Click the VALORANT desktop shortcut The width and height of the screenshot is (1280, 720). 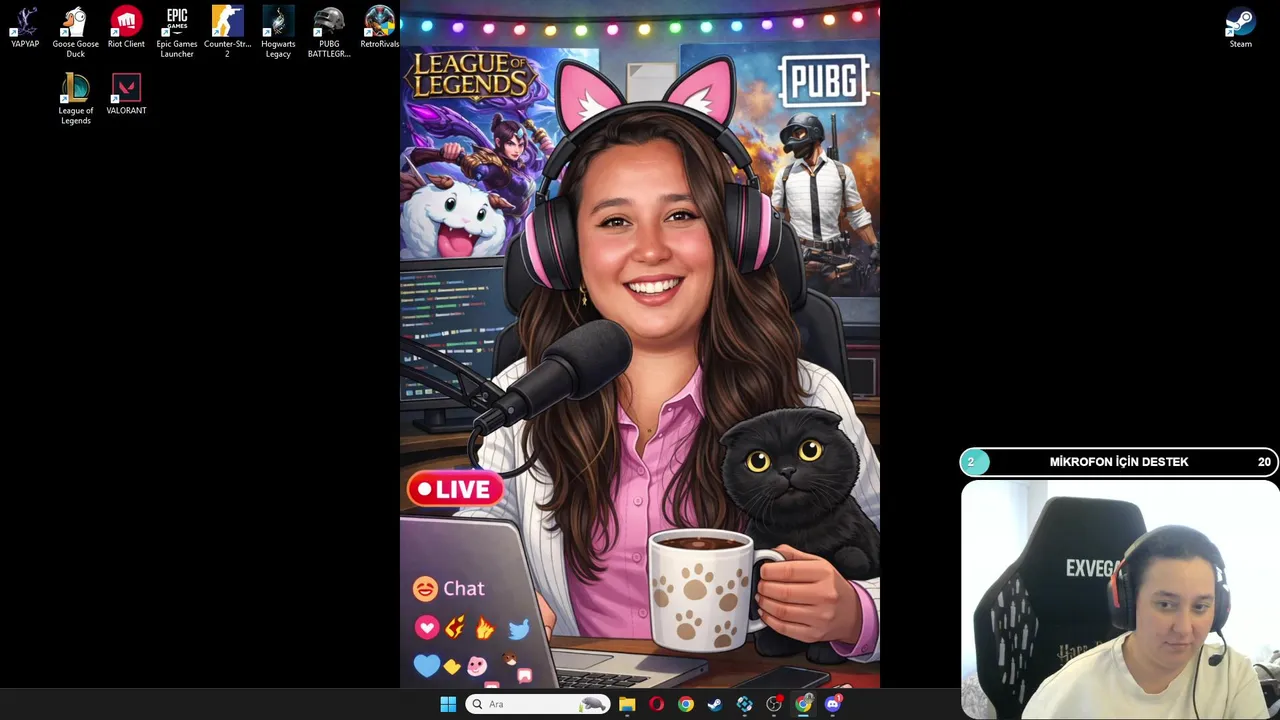[x=126, y=94]
